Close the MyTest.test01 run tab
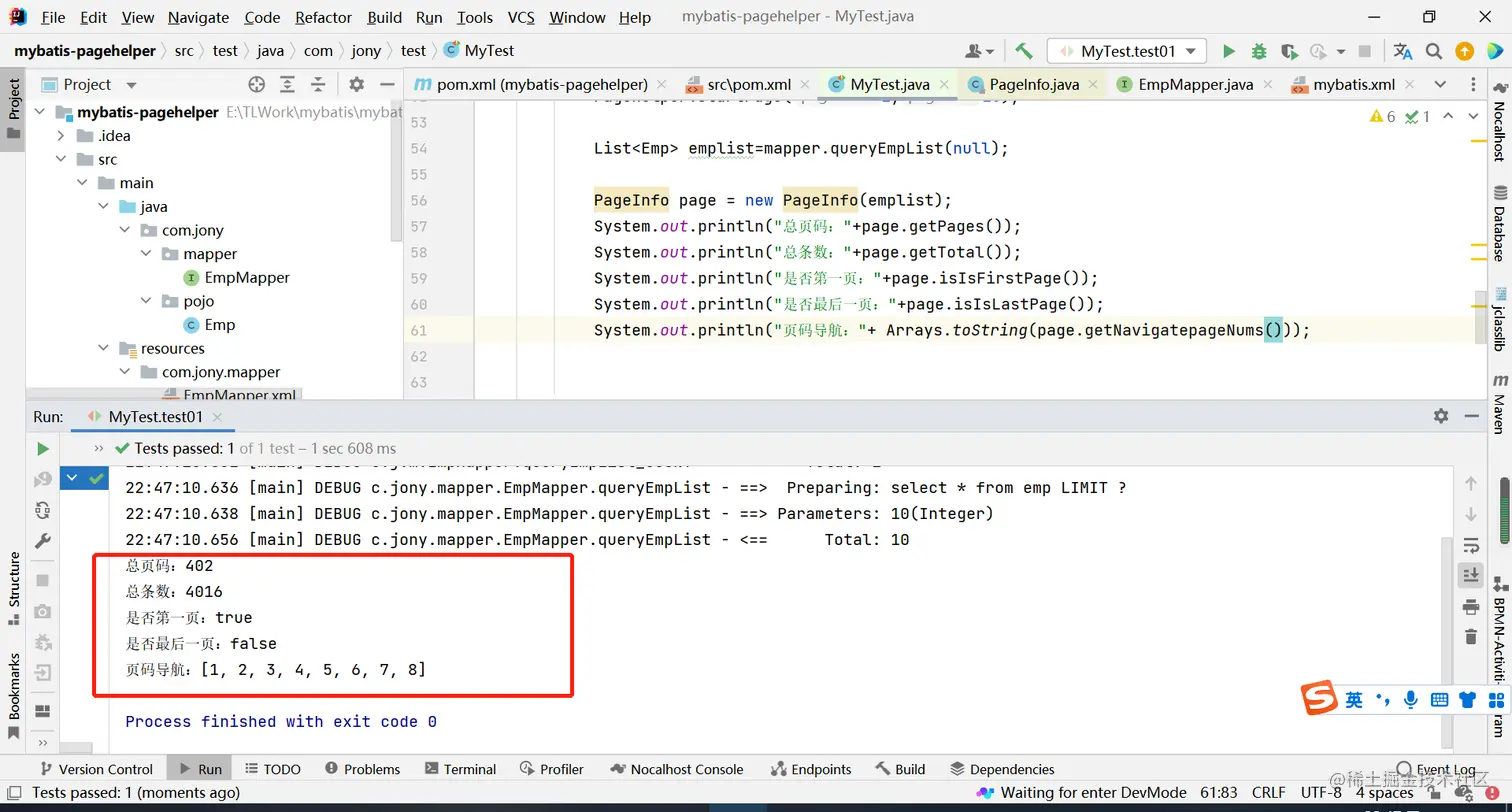This screenshot has height=812, width=1512. pyautogui.click(x=218, y=417)
